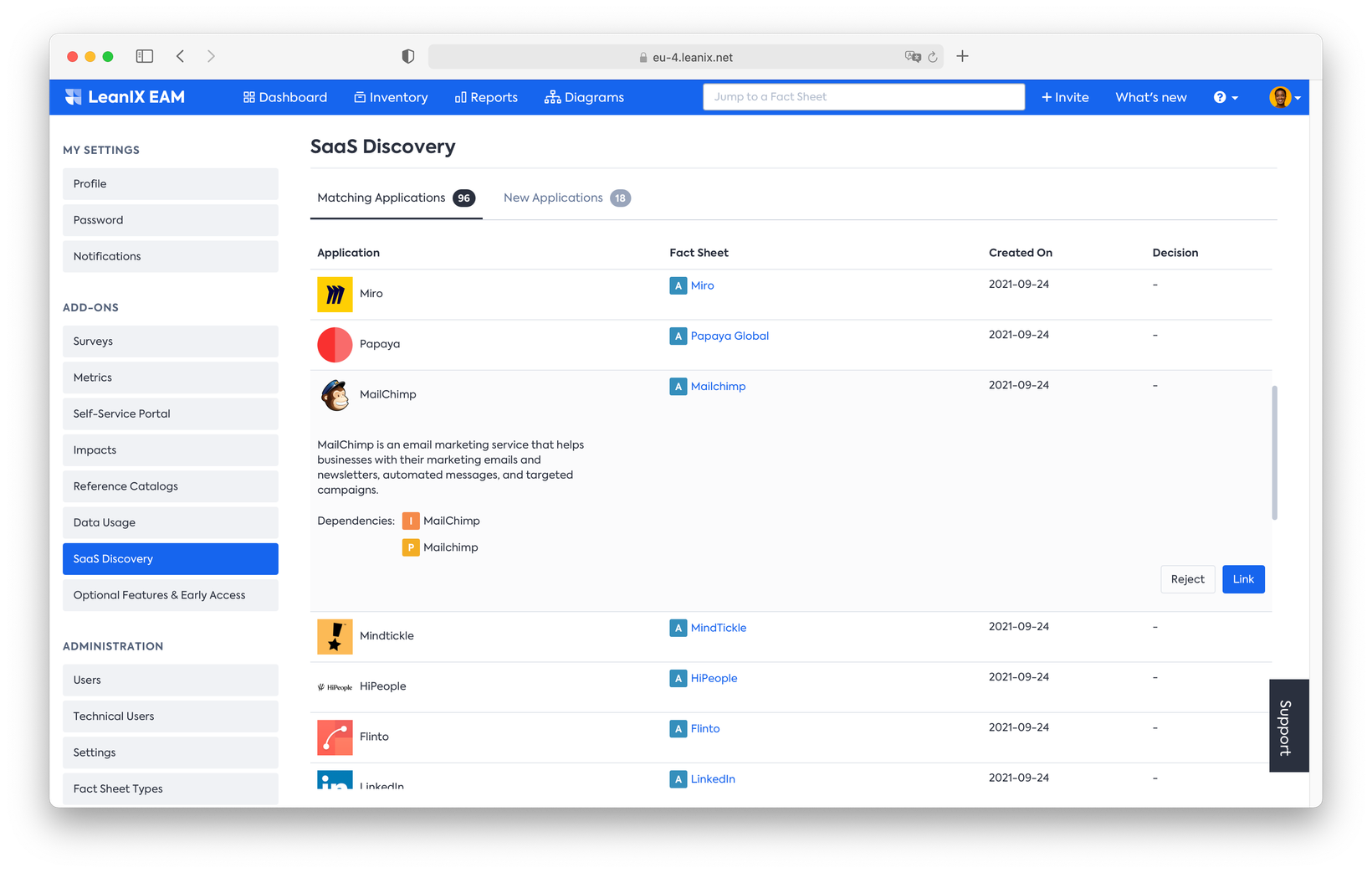Open Surveys add-on

[171, 341]
